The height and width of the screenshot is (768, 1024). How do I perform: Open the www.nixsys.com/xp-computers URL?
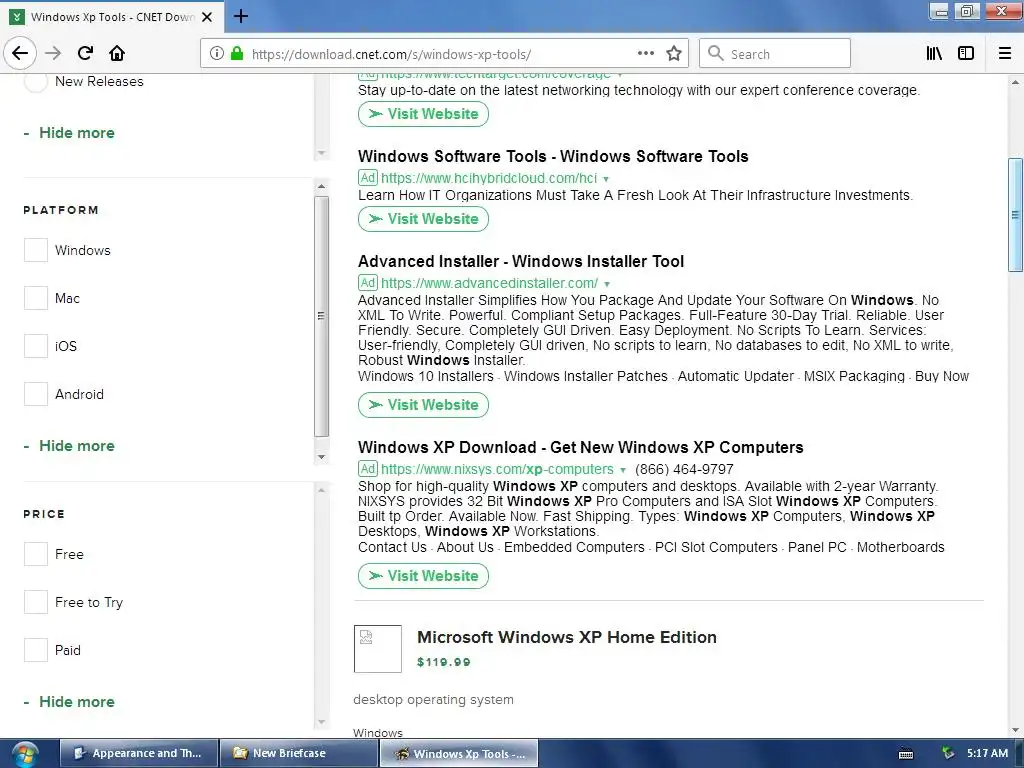tap(497, 469)
